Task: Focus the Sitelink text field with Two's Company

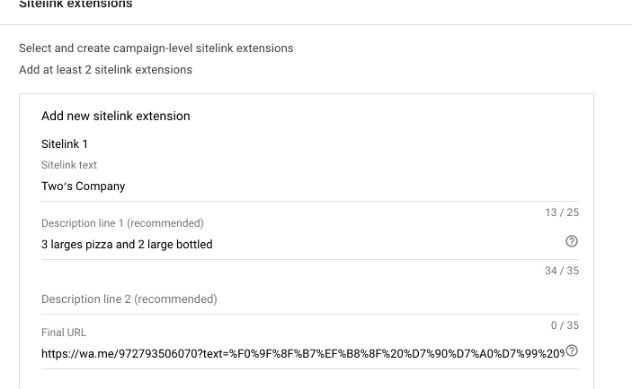Action: click(x=310, y=186)
